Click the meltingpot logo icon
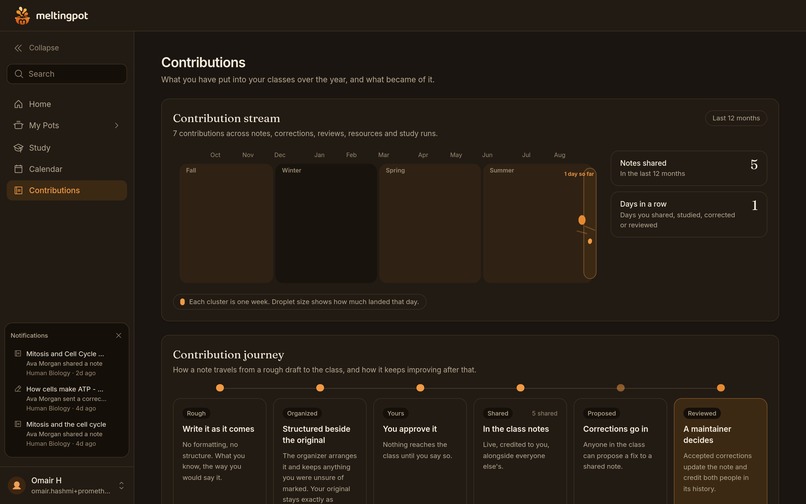The height and width of the screenshot is (504, 806). [x=22, y=15]
